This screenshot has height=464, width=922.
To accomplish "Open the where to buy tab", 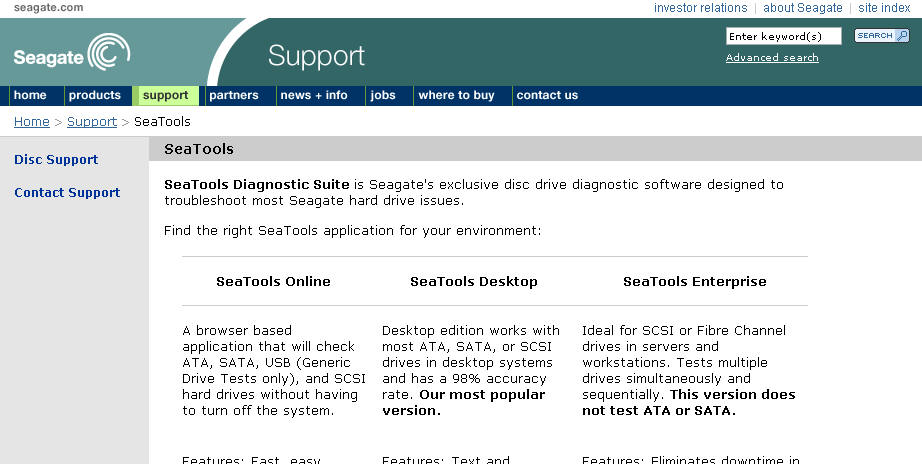I will tap(456, 95).
